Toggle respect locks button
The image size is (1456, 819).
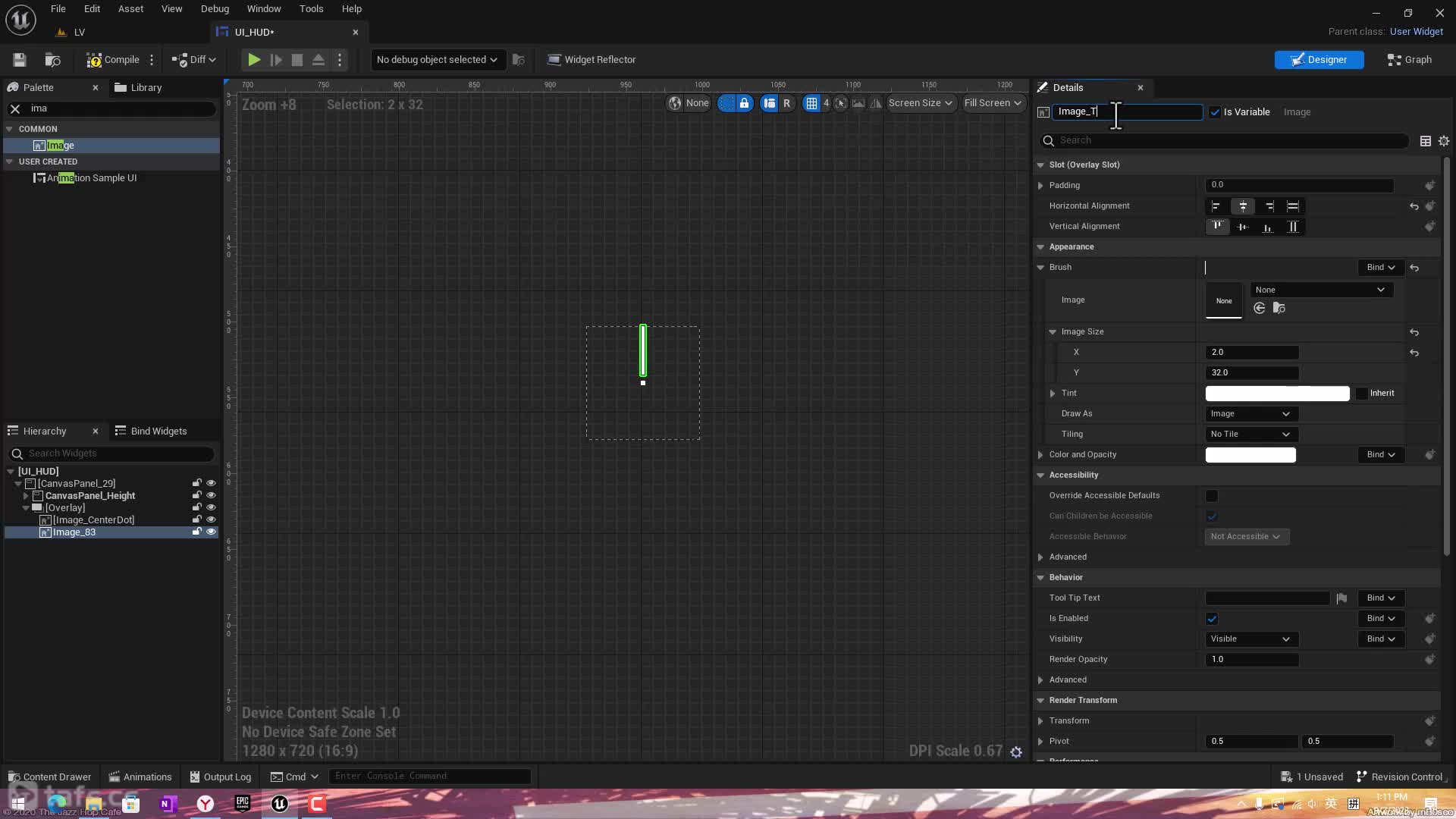pos(769,103)
